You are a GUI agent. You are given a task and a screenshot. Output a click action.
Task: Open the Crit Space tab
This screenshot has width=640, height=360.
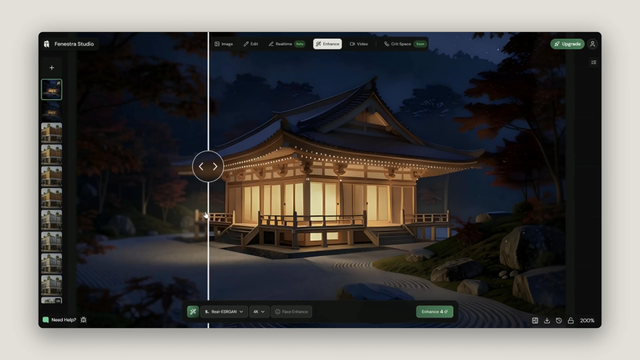404,44
